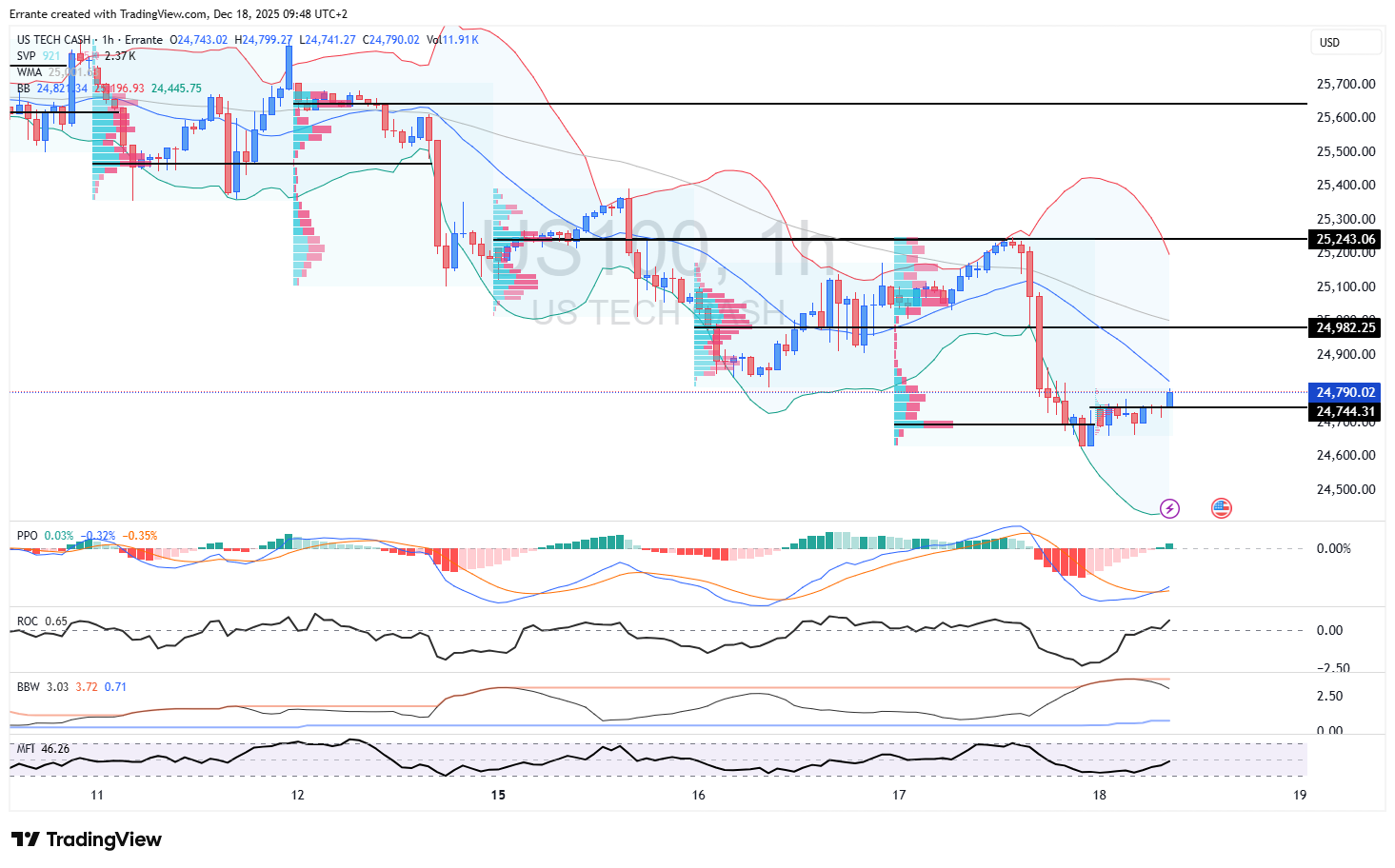Click the current price label 24,790.02

tap(1345, 392)
